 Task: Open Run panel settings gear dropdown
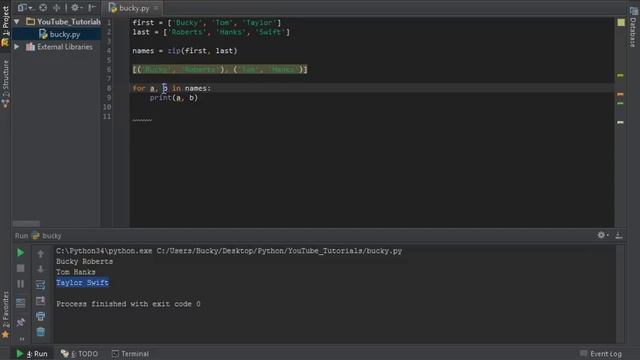point(603,235)
